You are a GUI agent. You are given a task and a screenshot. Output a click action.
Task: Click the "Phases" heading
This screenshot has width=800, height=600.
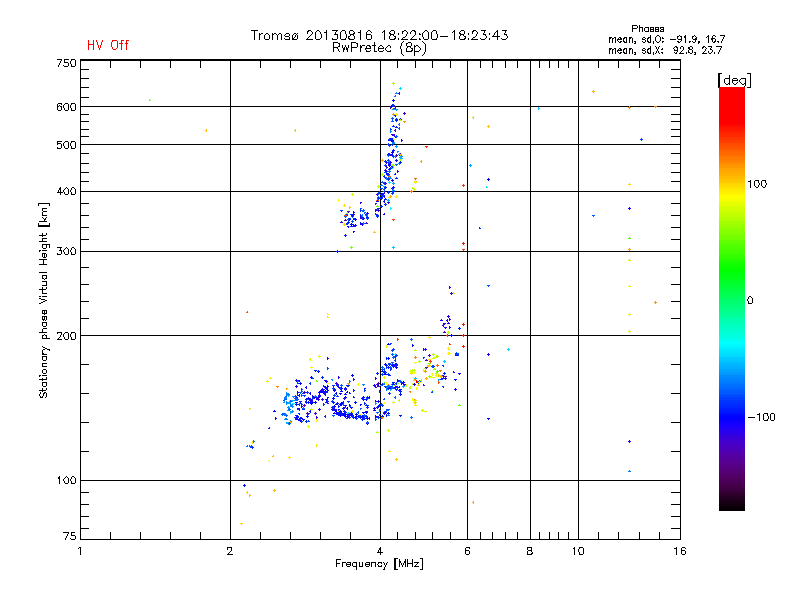[647, 29]
